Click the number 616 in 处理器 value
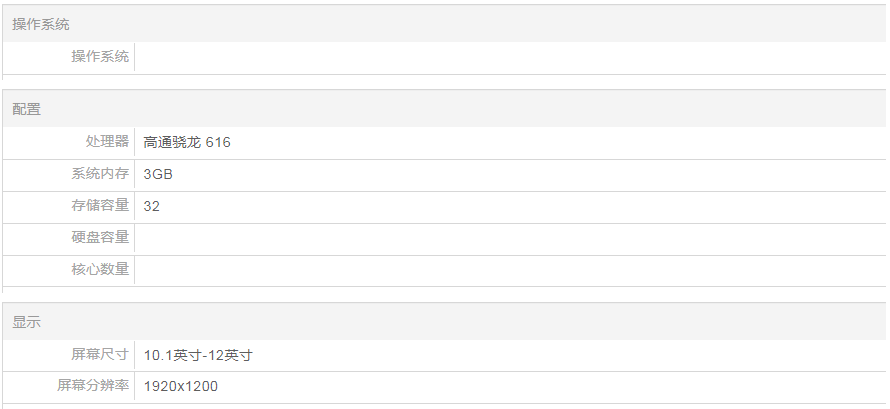Screen dimensions: 890x409 (218, 142)
